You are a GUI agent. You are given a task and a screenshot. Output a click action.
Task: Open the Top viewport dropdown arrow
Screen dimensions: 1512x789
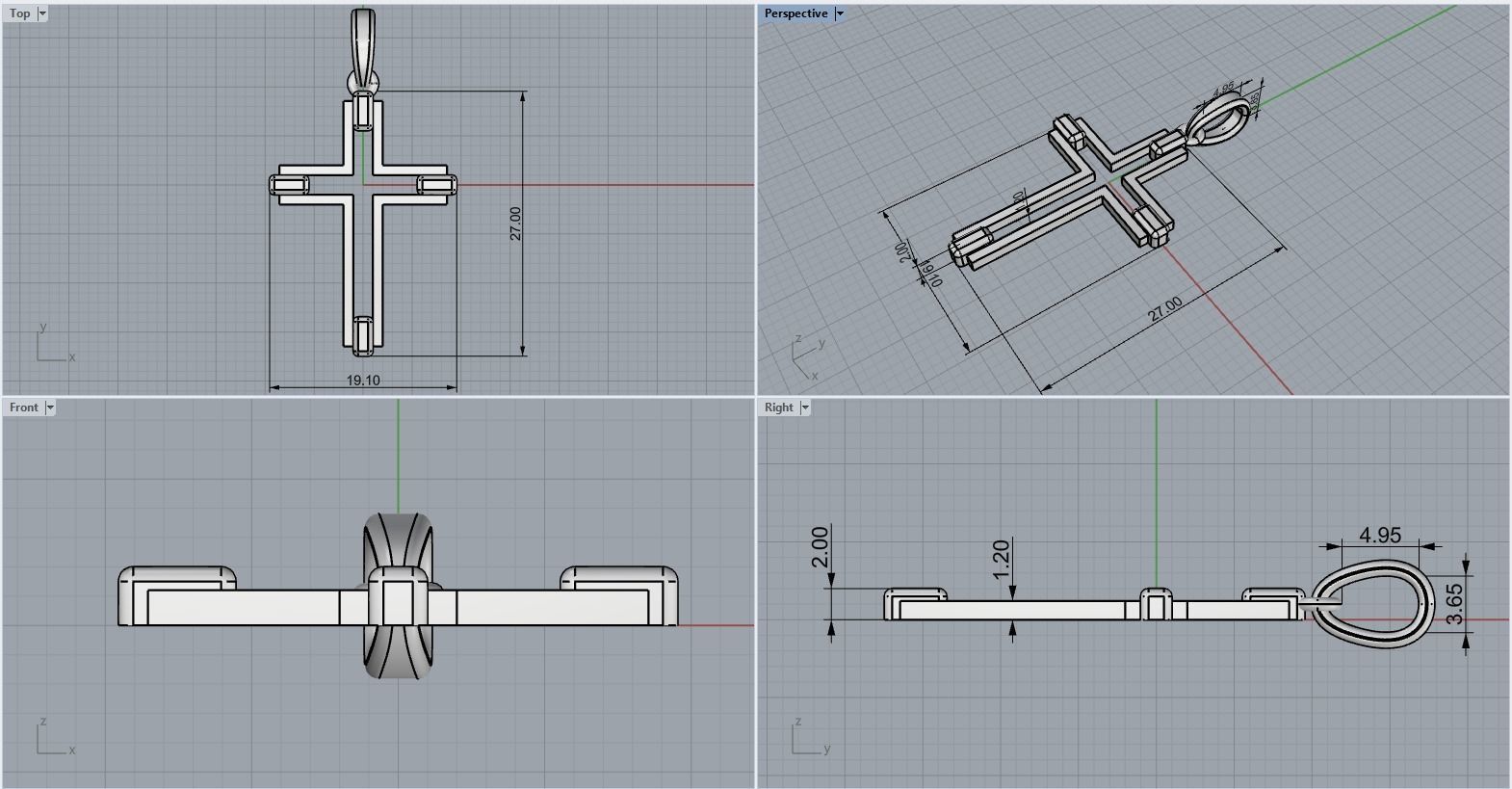(42, 13)
